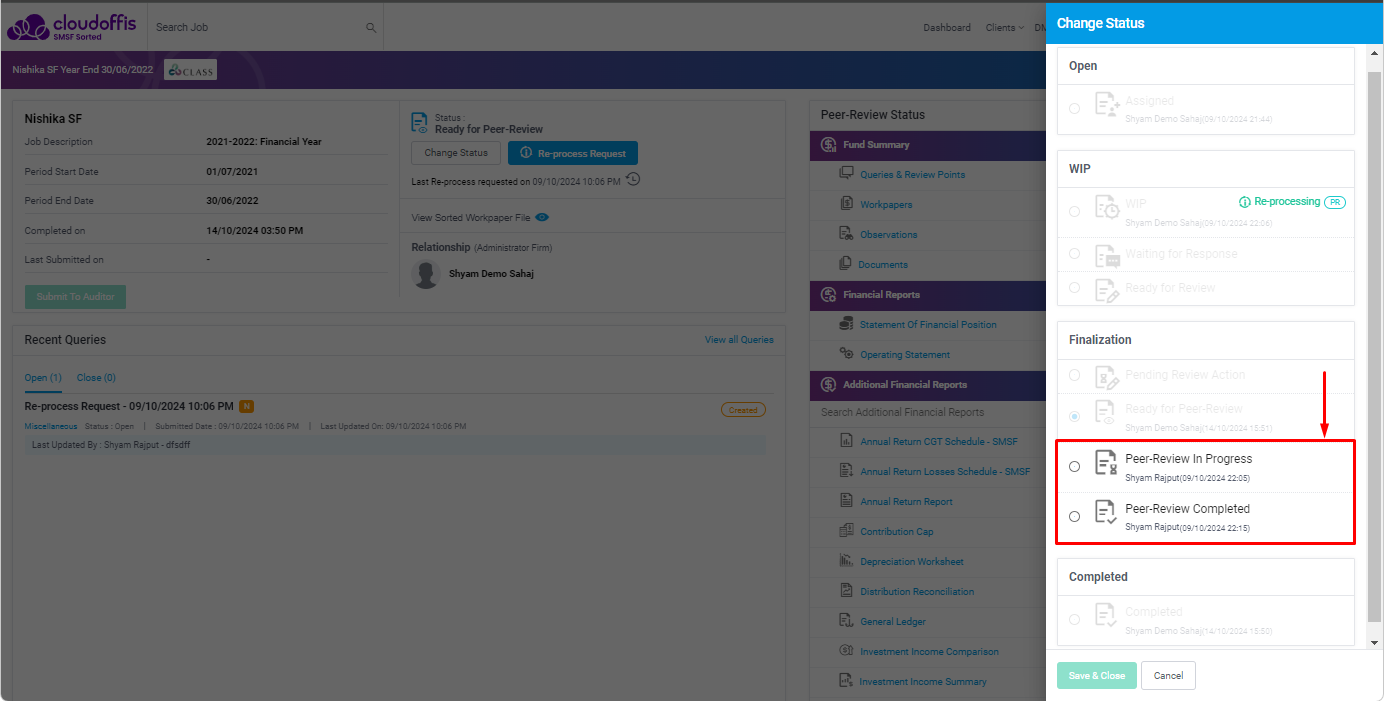Click the Change Status button
Viewport: 1384px width, 701px height.
tap(456, 153)
